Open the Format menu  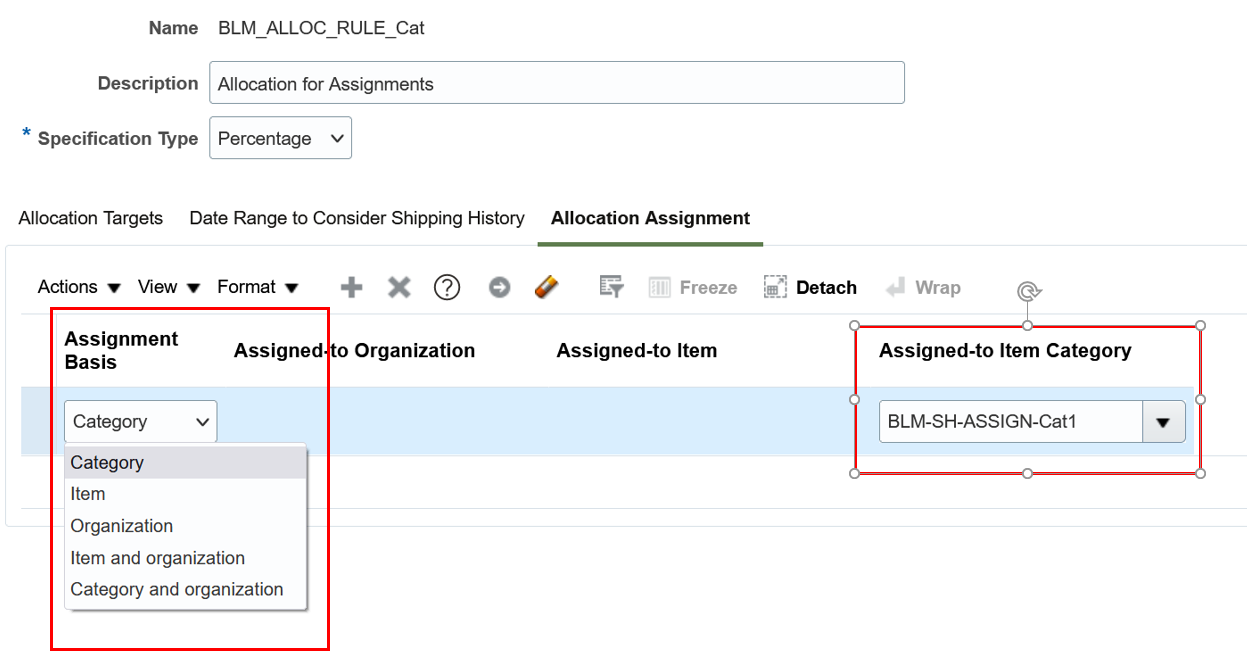(x=257, y=288)
